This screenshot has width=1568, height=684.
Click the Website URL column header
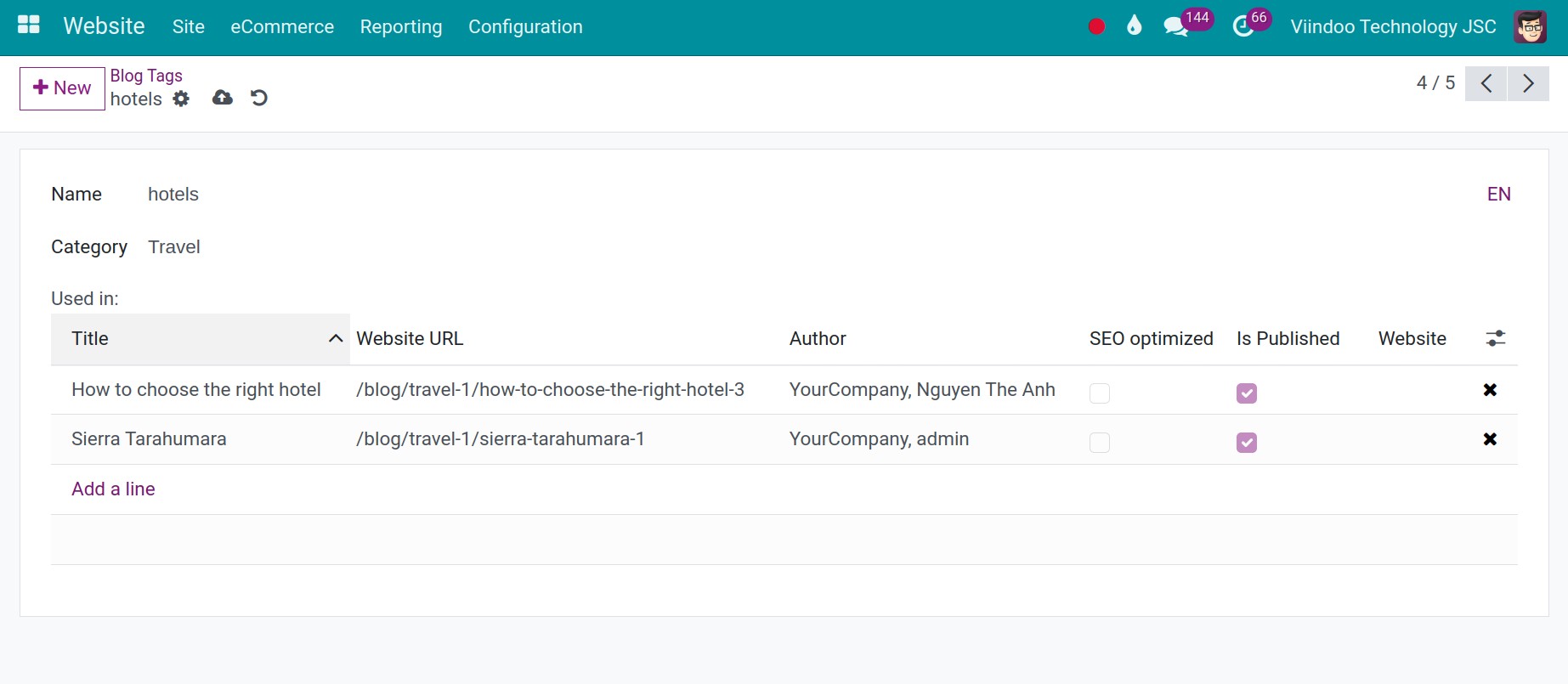click(x=410, y=338)
